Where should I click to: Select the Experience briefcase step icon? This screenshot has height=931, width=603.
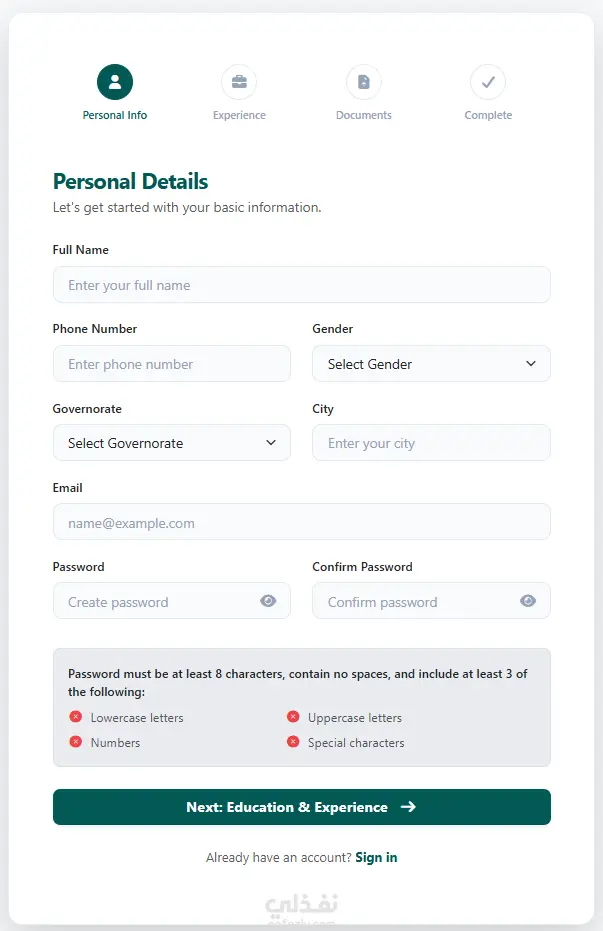point(239,82)
